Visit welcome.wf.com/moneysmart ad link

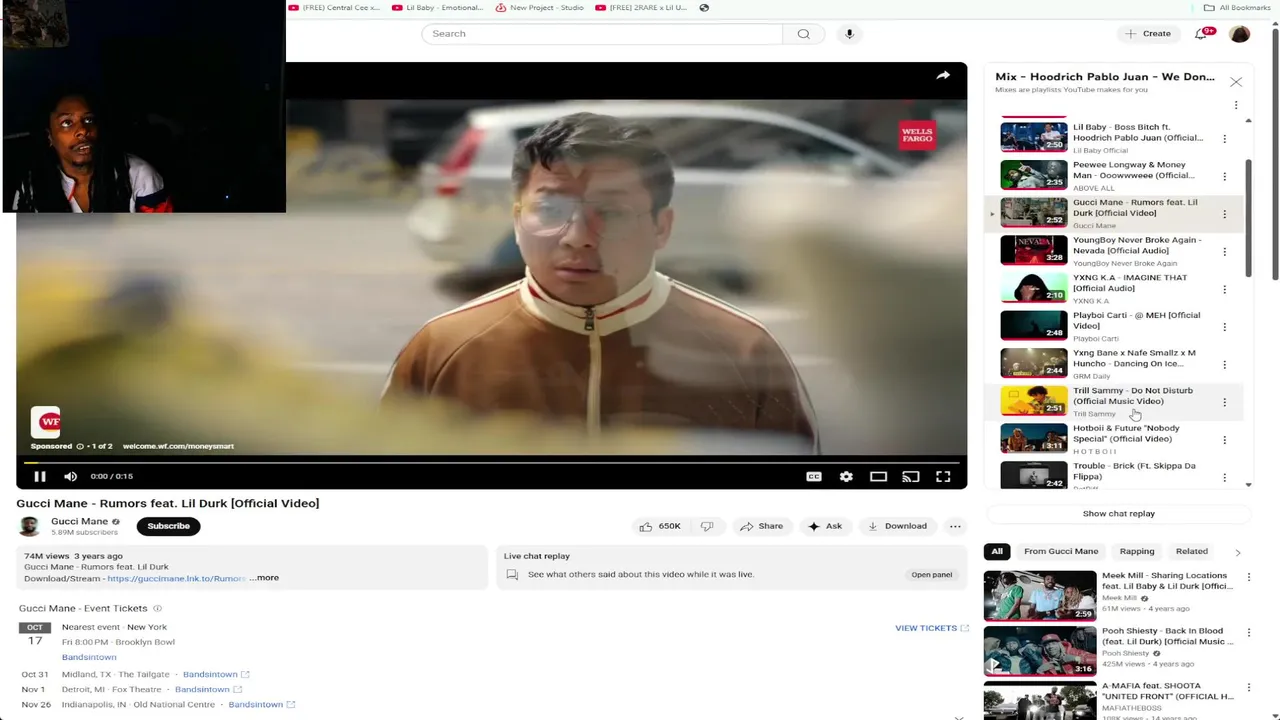click(178, 446)
